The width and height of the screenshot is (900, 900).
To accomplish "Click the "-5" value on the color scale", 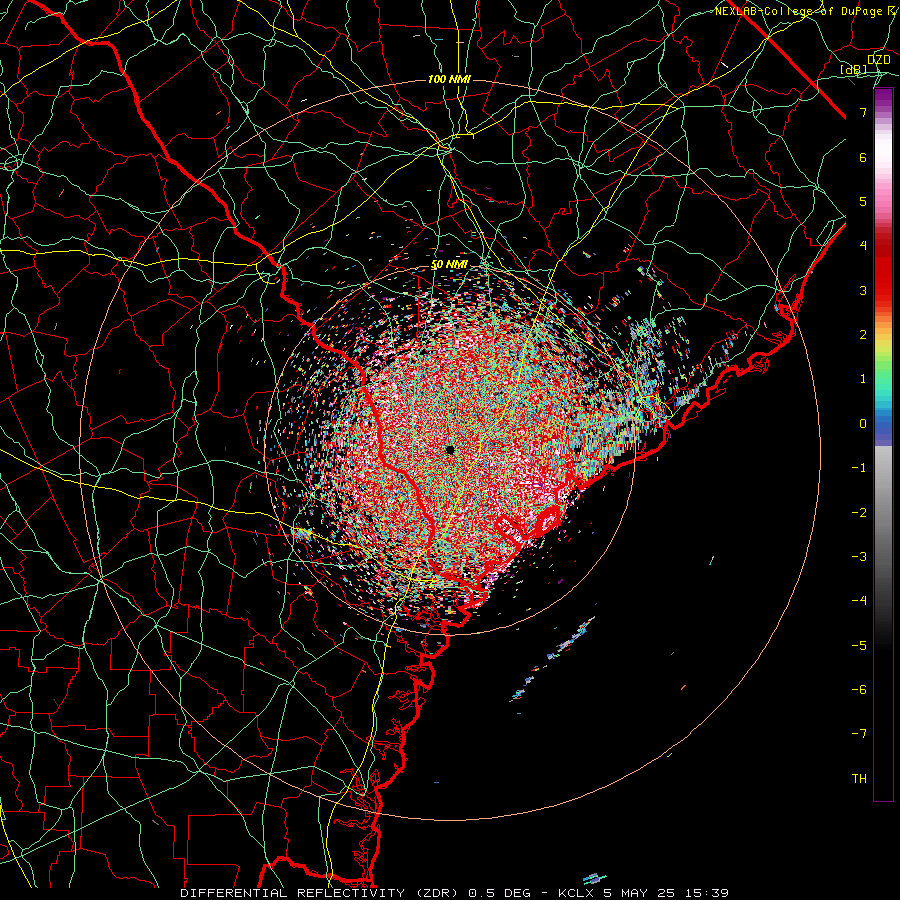I will click(859, 646).
